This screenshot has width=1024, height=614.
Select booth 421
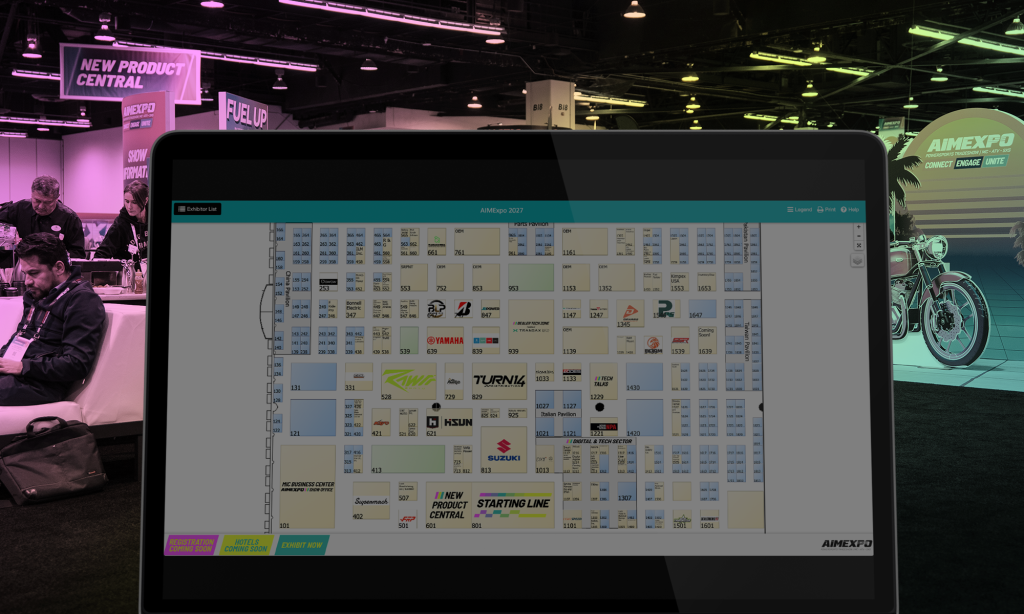coord(381,423)
